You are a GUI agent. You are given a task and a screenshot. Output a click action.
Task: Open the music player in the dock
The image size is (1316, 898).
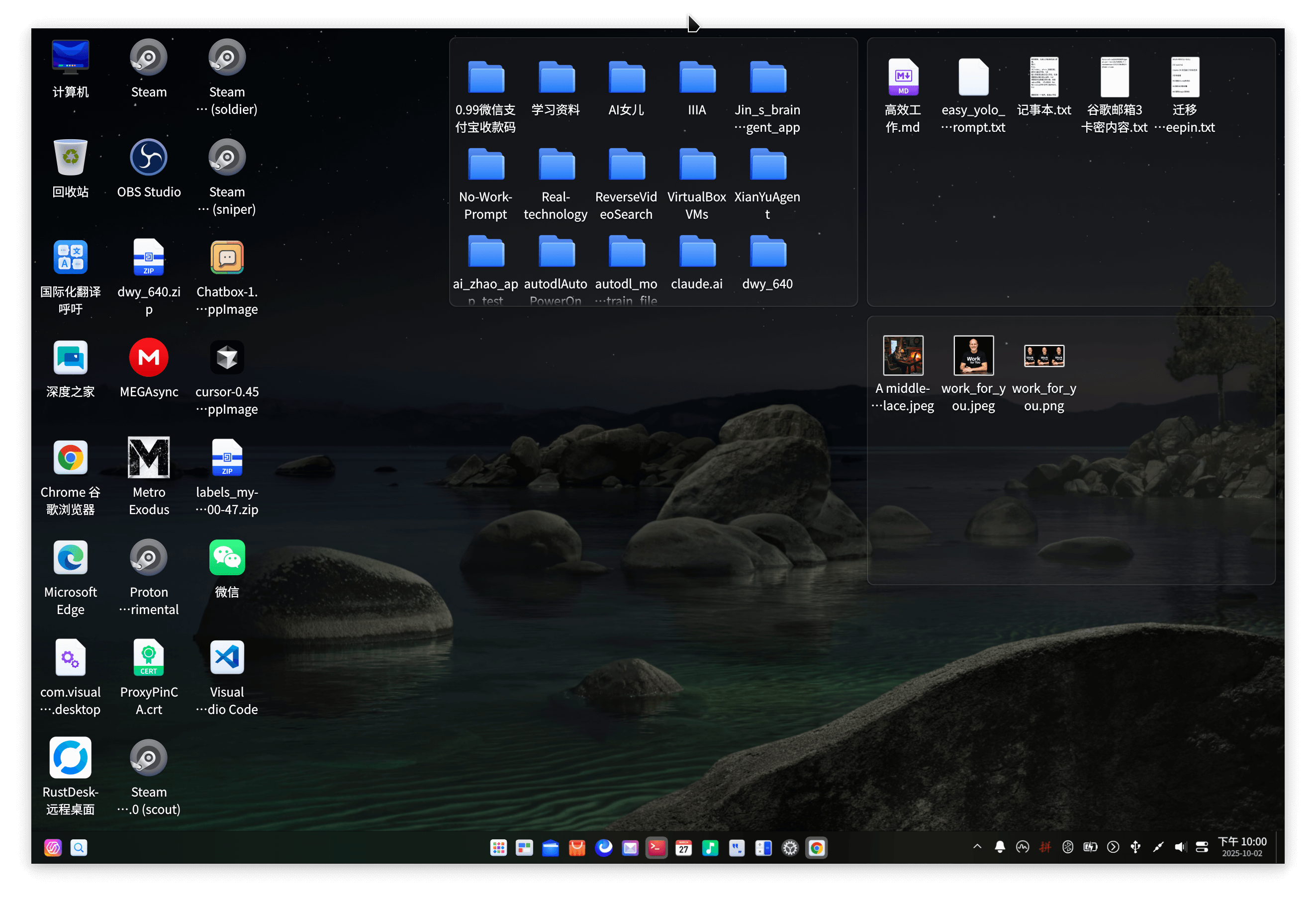(710, 848)
